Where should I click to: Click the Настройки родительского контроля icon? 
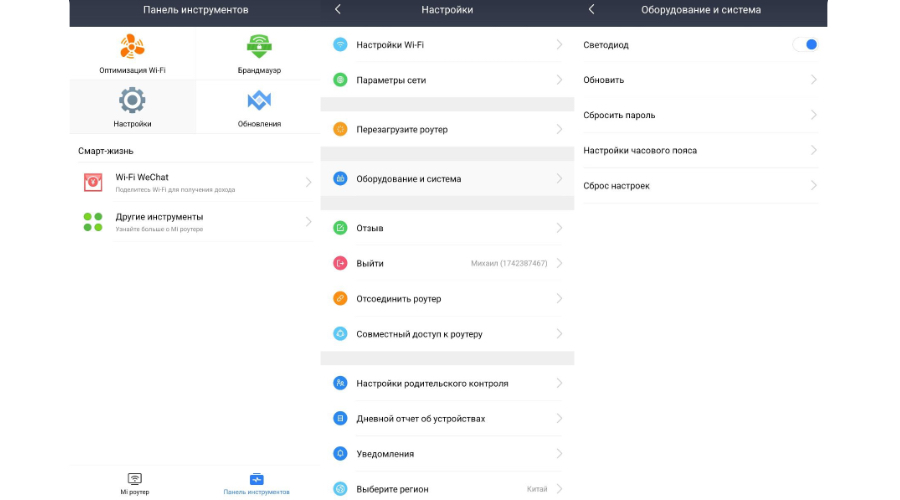click(340, 383)
